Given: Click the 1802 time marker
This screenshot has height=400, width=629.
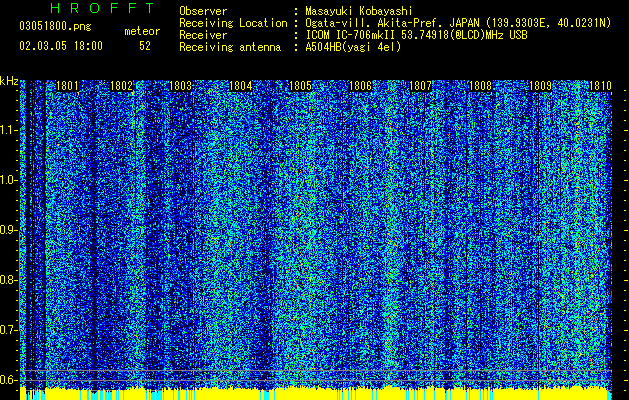Looking at the screenshot, I should [x=121, y=86].
